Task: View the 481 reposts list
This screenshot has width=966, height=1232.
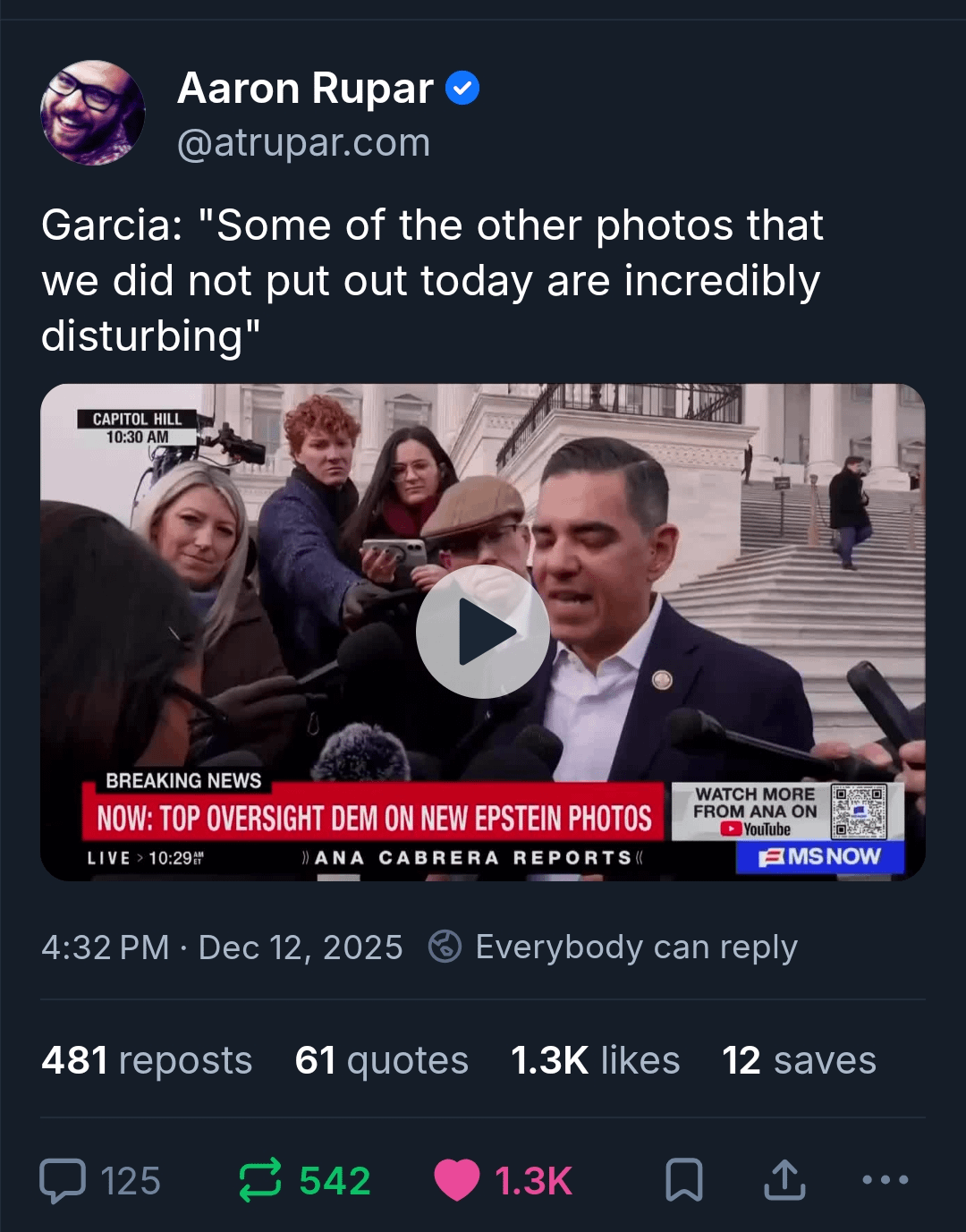Action: tap(147, 1060)
